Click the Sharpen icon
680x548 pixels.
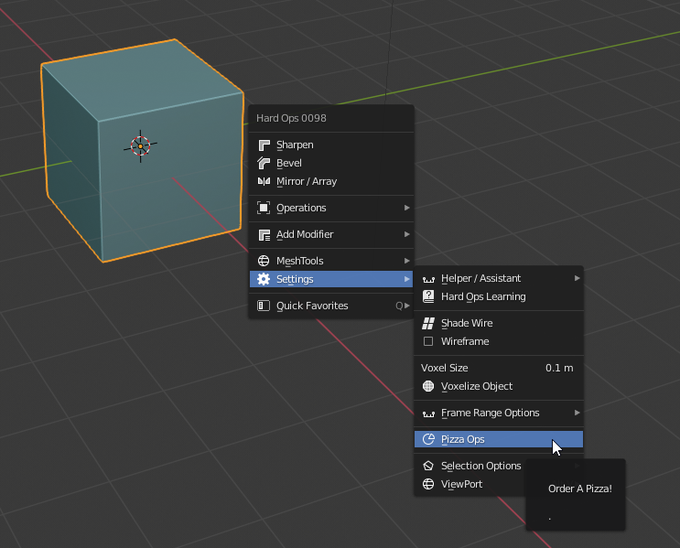click(x=264, y=145)
